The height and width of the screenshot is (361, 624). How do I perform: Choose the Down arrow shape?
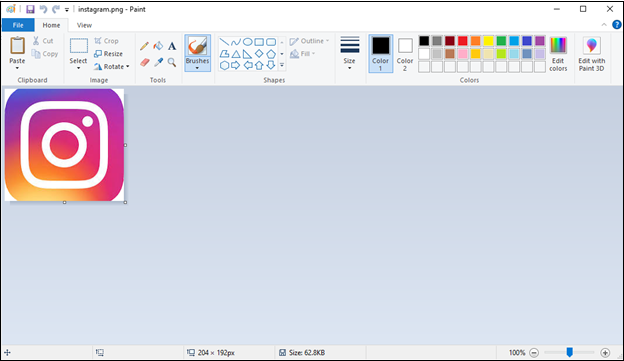tap(271, 65)
